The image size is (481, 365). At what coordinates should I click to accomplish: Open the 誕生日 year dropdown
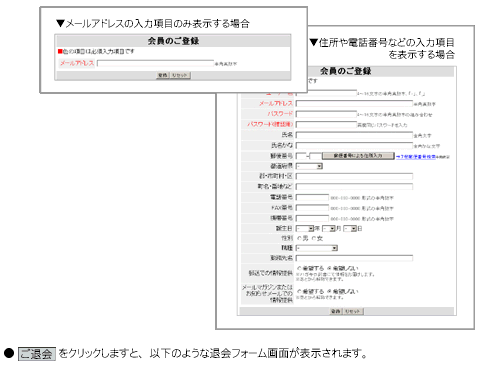[x=305, y=229]
